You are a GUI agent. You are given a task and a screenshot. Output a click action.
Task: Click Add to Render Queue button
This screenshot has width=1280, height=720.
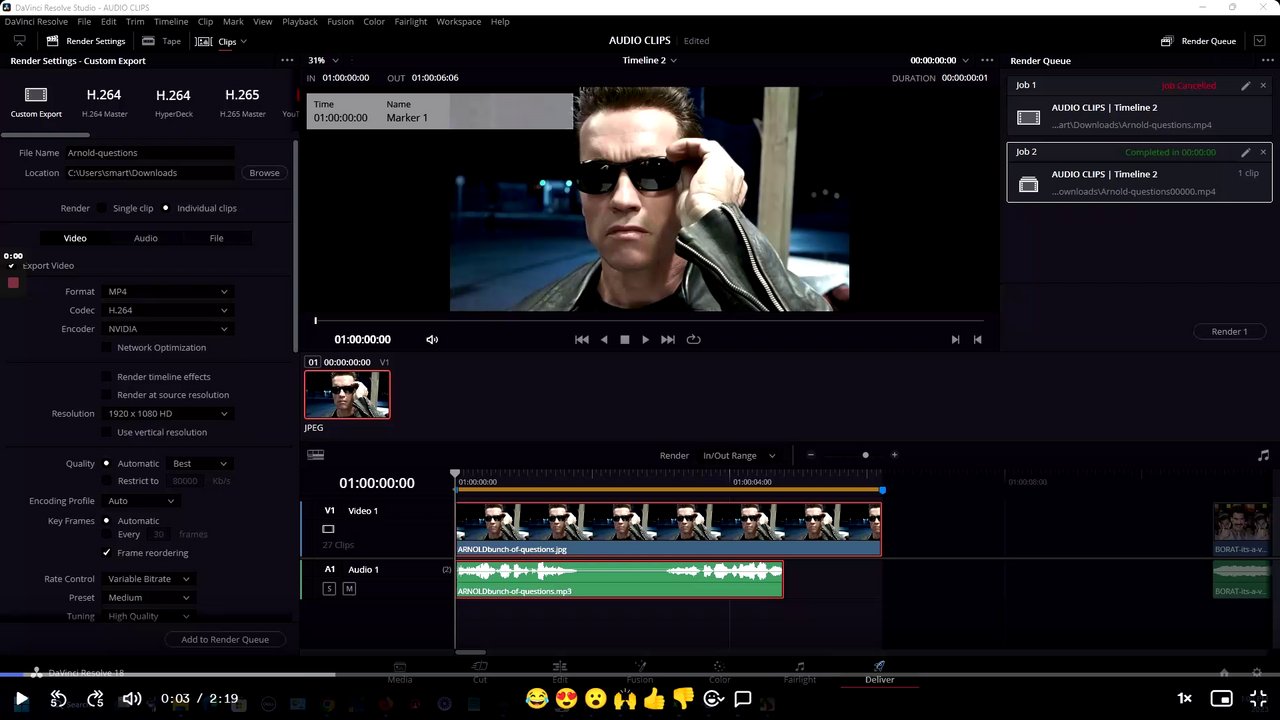tap(225, 640)
